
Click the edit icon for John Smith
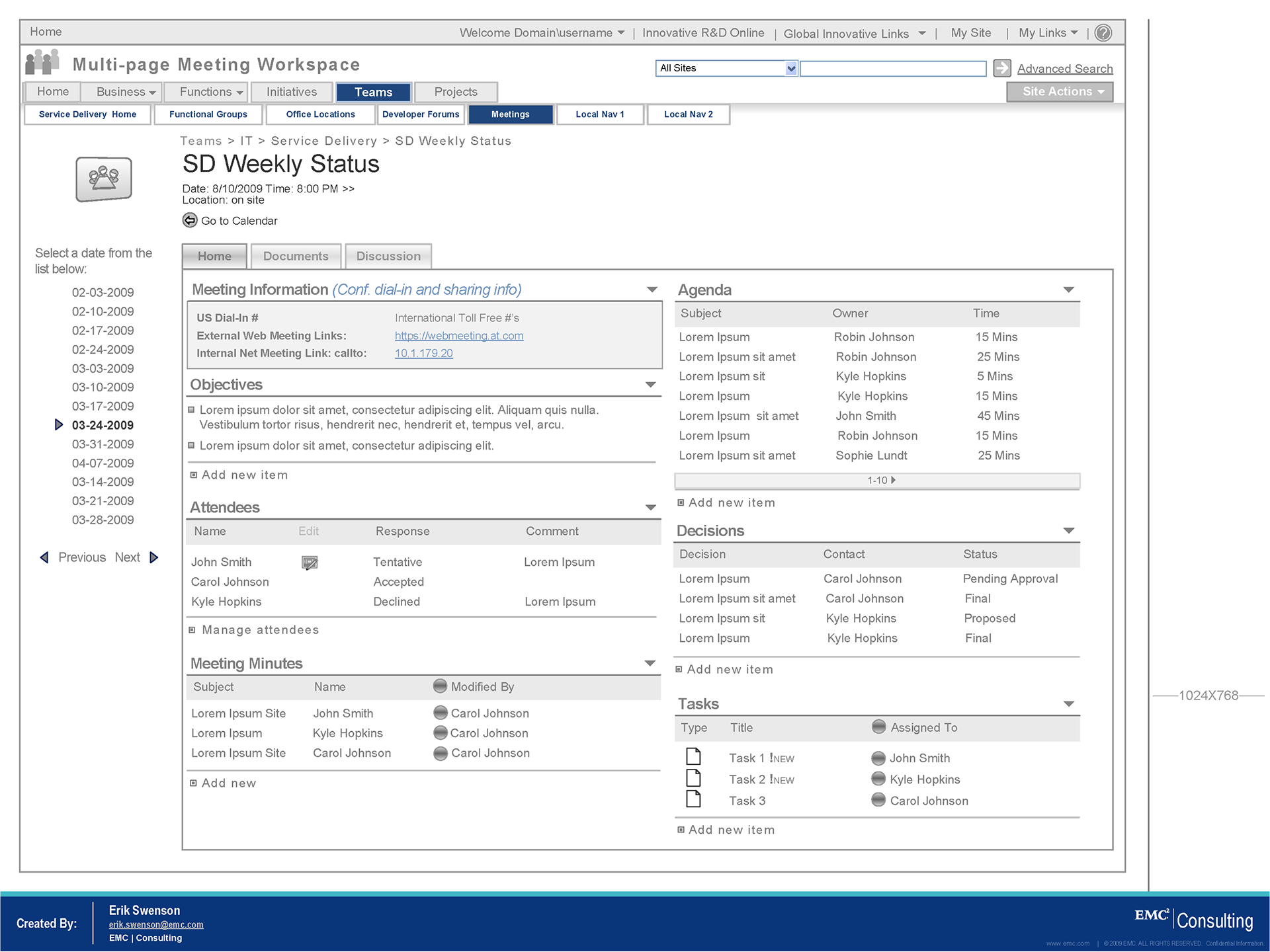[x=310, y=563]
